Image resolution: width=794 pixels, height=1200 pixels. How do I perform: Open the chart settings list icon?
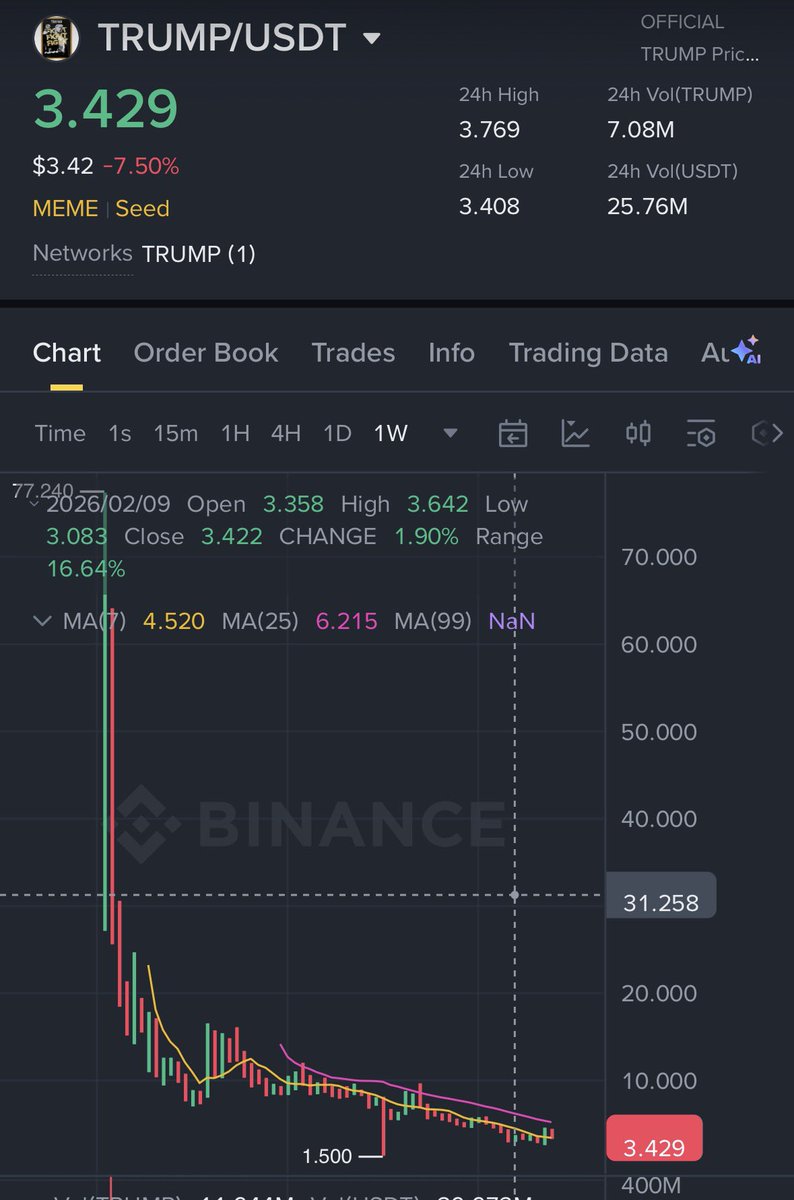701,433
